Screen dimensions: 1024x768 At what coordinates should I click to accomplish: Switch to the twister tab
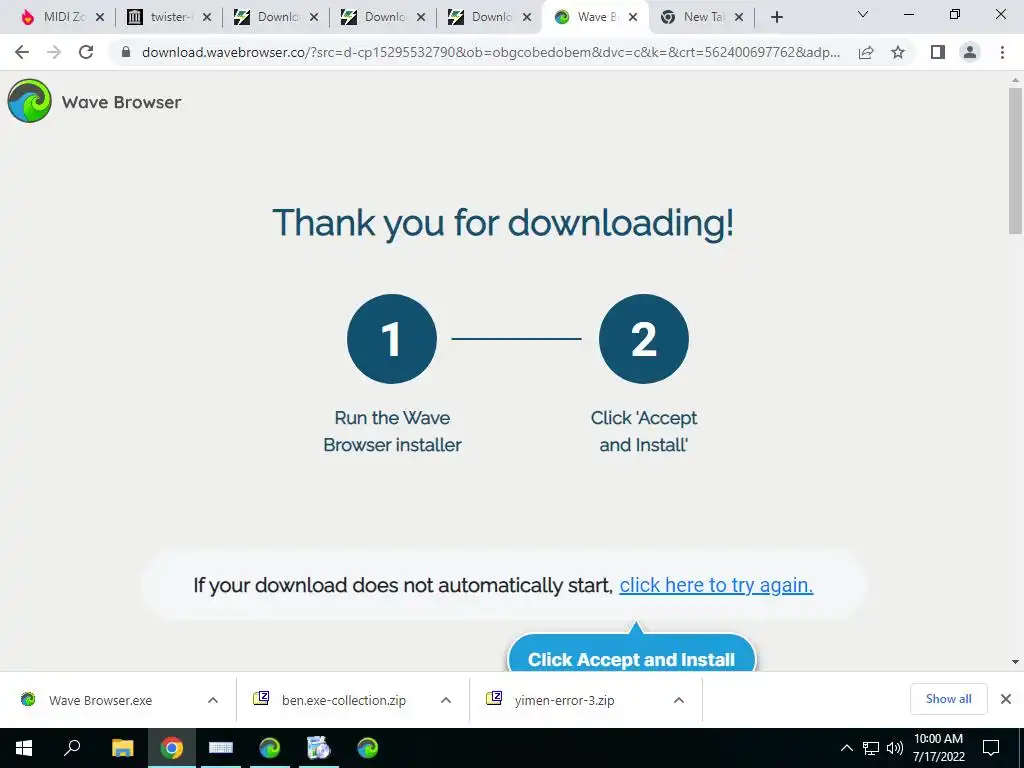pos(162,17)
